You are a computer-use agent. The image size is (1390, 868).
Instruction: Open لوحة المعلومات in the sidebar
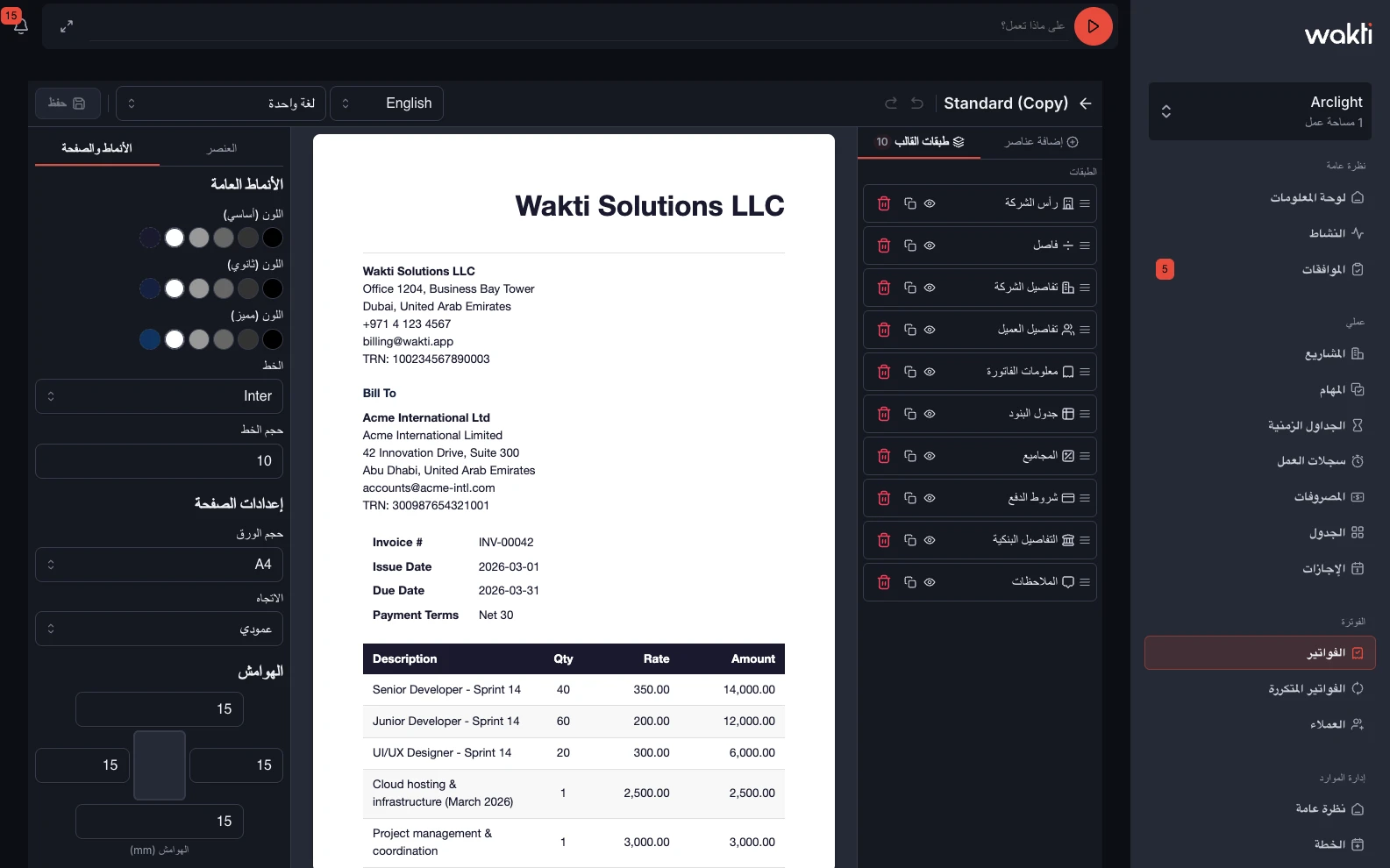pyautogui.click(x=1260, y=197)
